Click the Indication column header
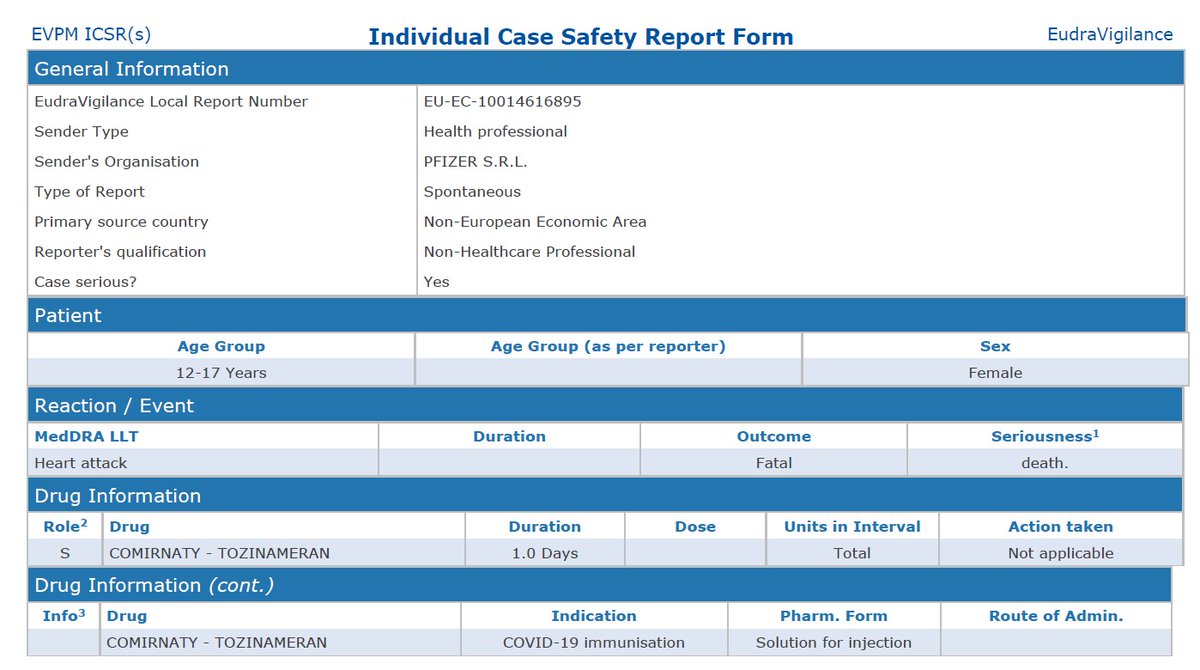1200x670 pixels. 593,616
